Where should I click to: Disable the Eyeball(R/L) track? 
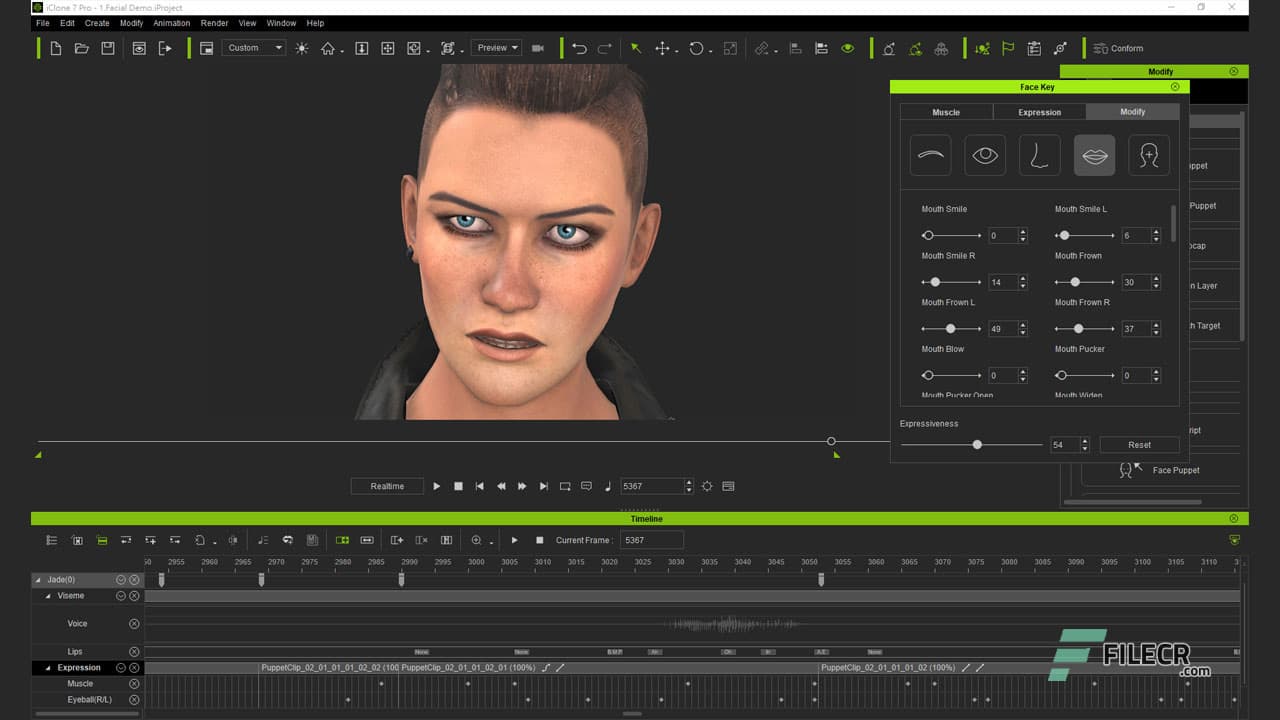pos(135,699)
